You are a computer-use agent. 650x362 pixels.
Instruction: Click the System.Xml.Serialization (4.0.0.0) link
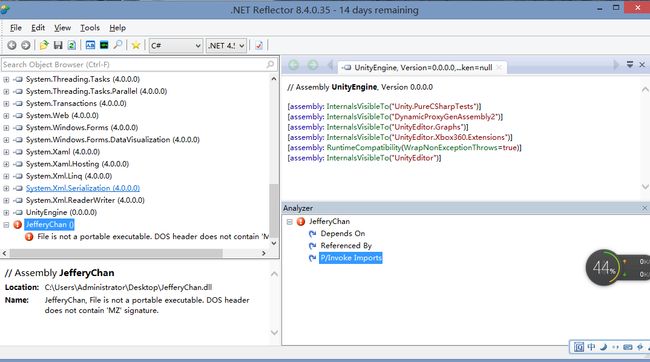pyautogui.click(x=82, y=188)
